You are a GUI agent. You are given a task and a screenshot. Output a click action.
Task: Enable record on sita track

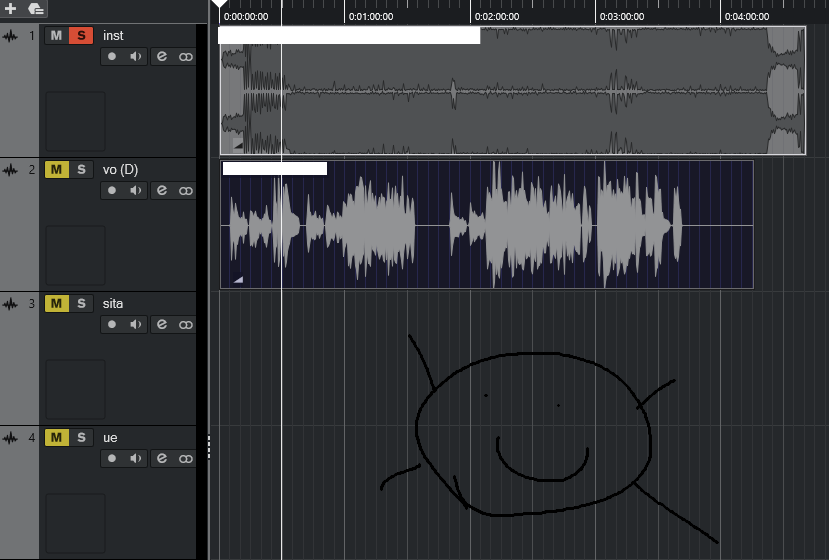click(x=112, y=324)
